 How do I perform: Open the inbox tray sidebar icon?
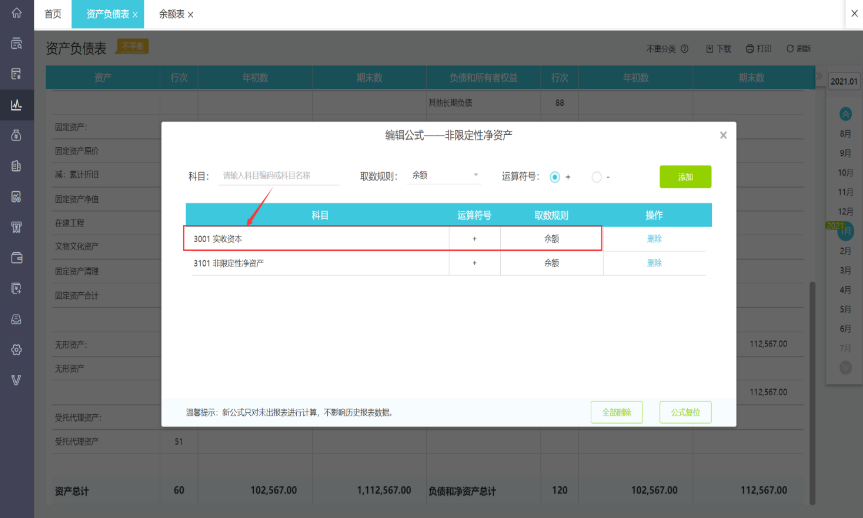pos(17,319)
